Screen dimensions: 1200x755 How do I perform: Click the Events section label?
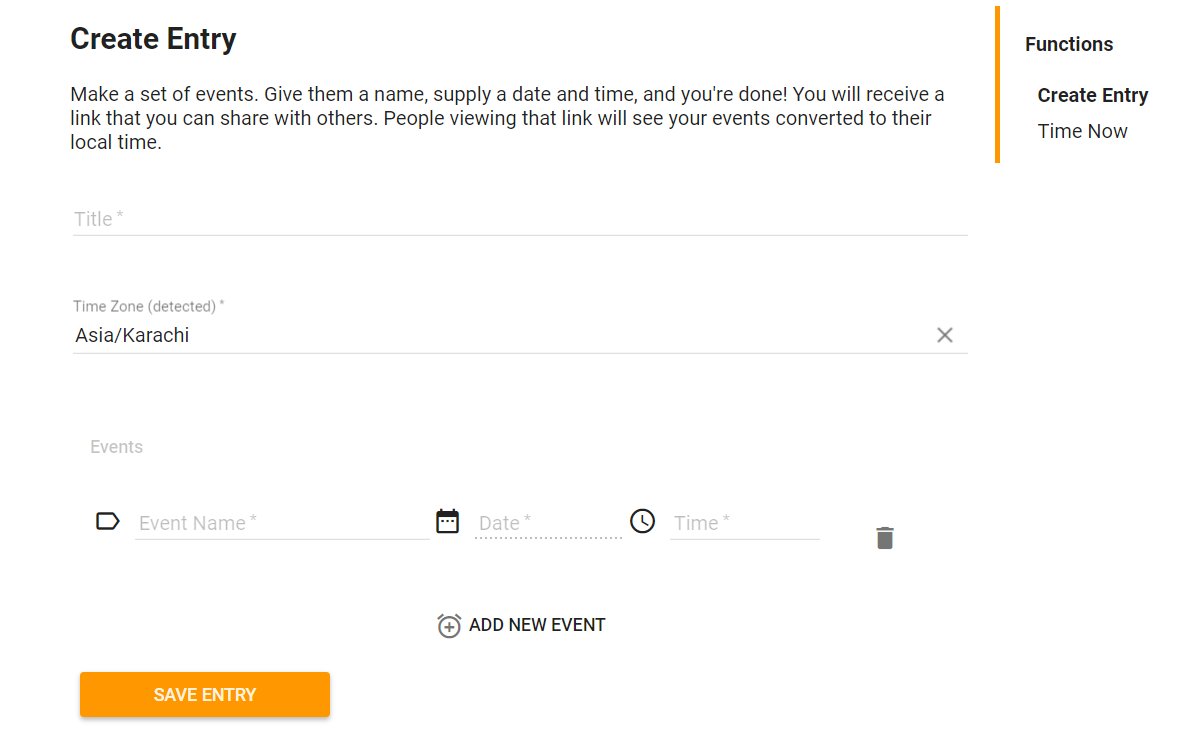(x=116, y=447)
